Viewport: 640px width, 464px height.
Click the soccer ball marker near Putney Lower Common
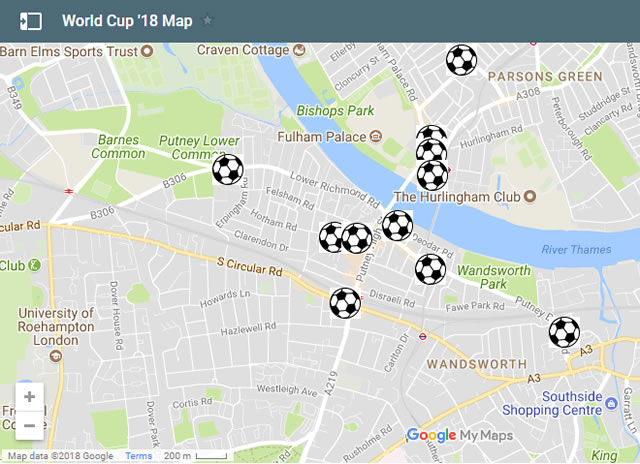tap(228, 169)
